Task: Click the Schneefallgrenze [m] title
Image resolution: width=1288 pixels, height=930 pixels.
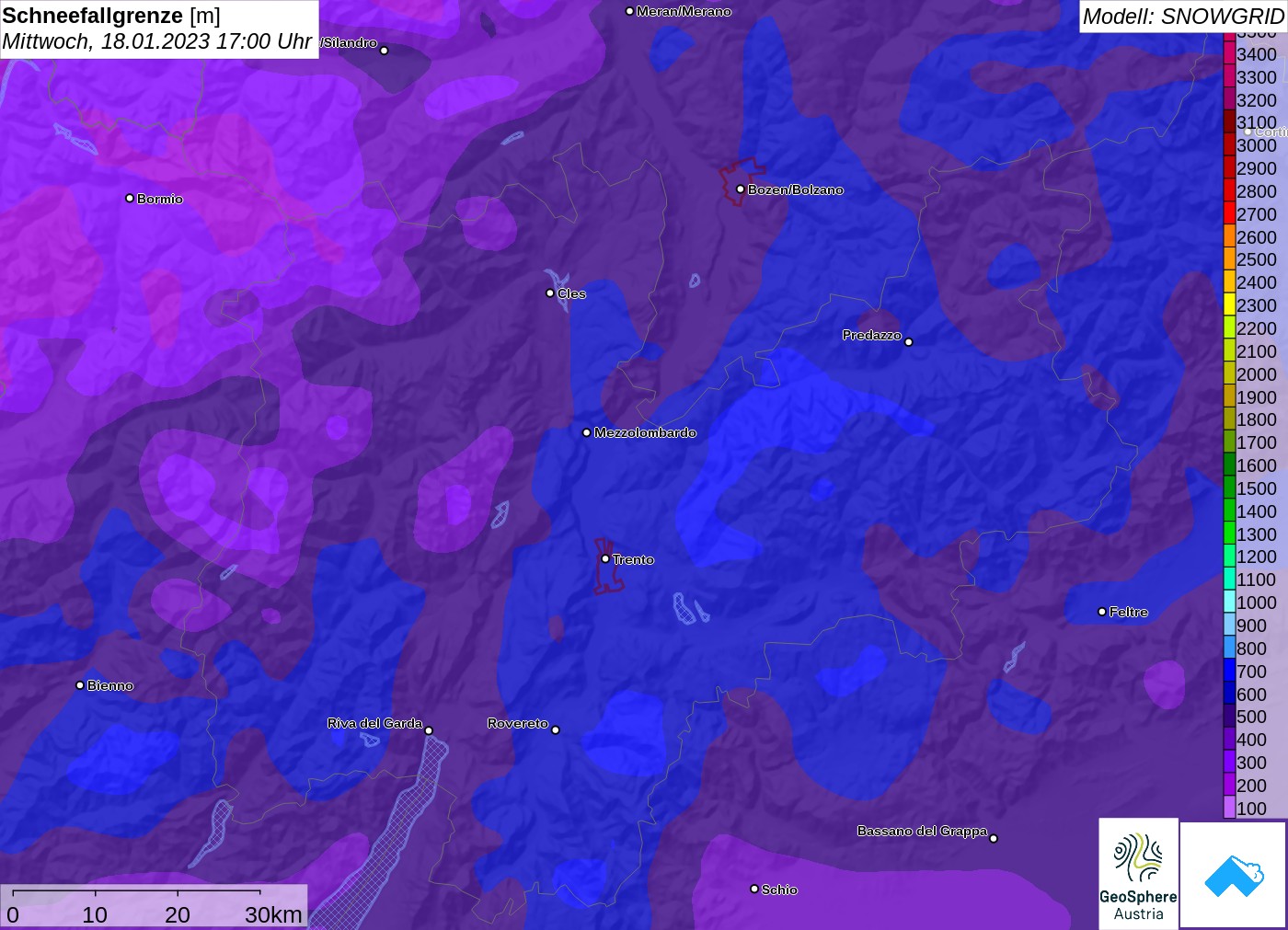Action: [111, 16]
